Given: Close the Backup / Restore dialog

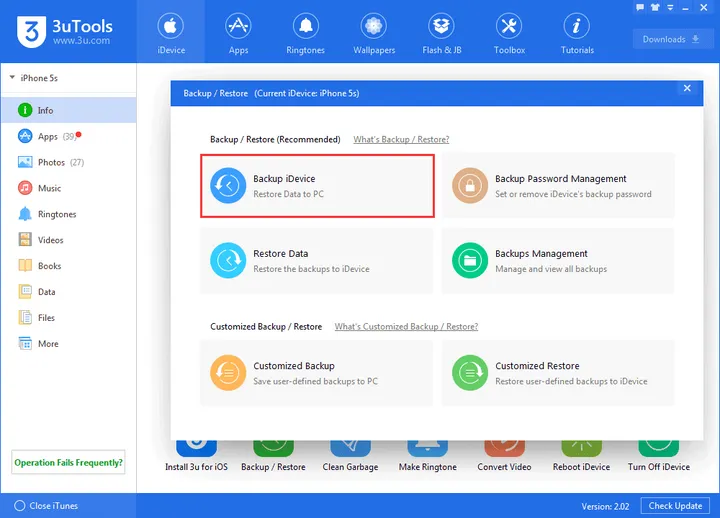Looking at the screenshot, I should point(686,89).
